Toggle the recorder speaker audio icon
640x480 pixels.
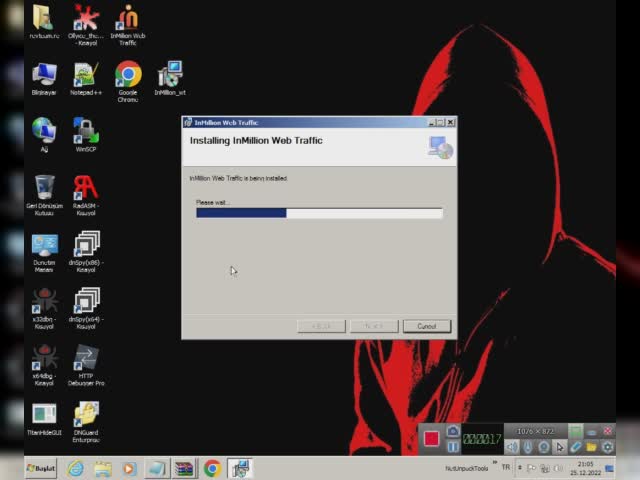point(512,447)
